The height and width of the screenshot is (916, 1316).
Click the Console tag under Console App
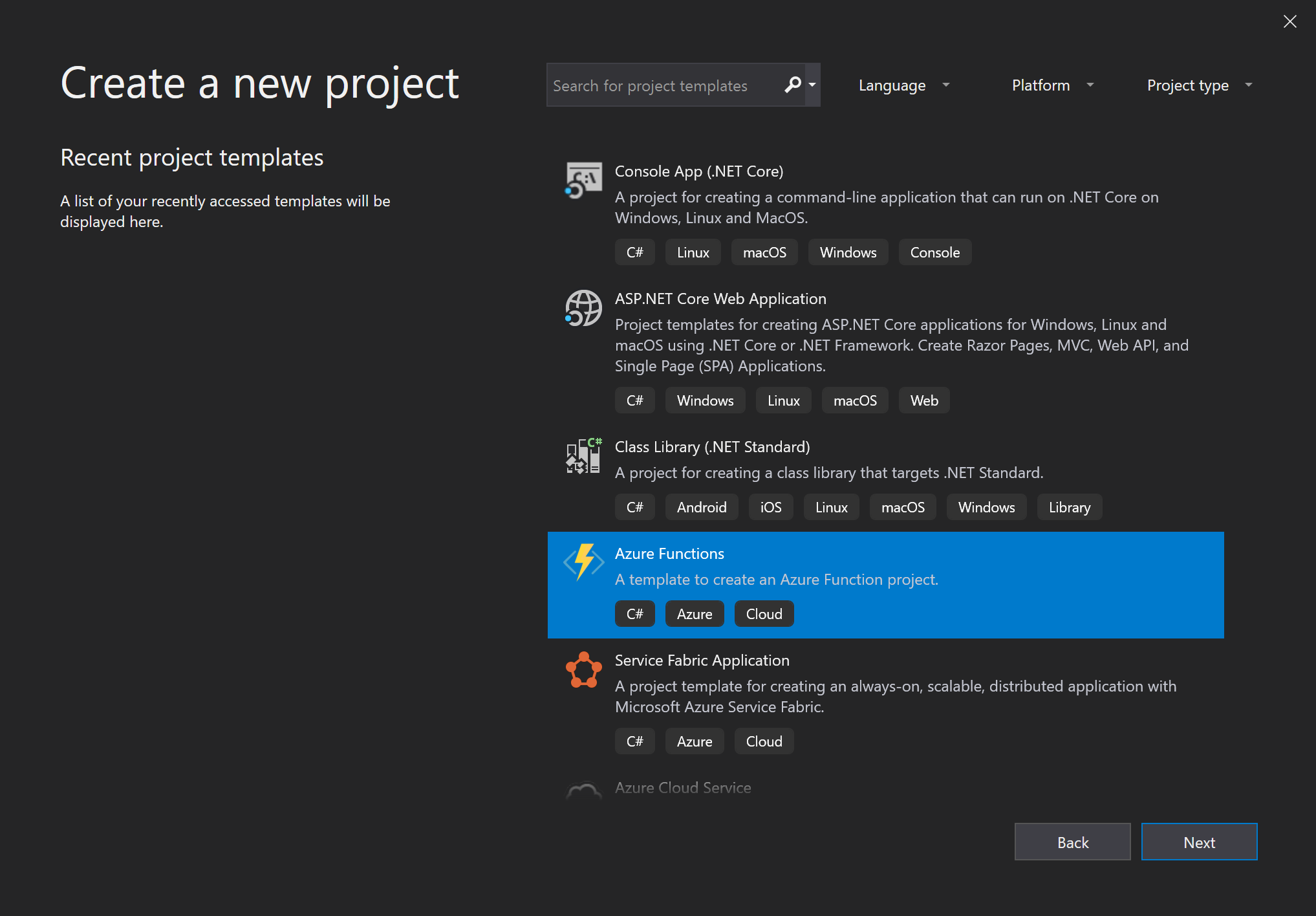coord(934,252)
